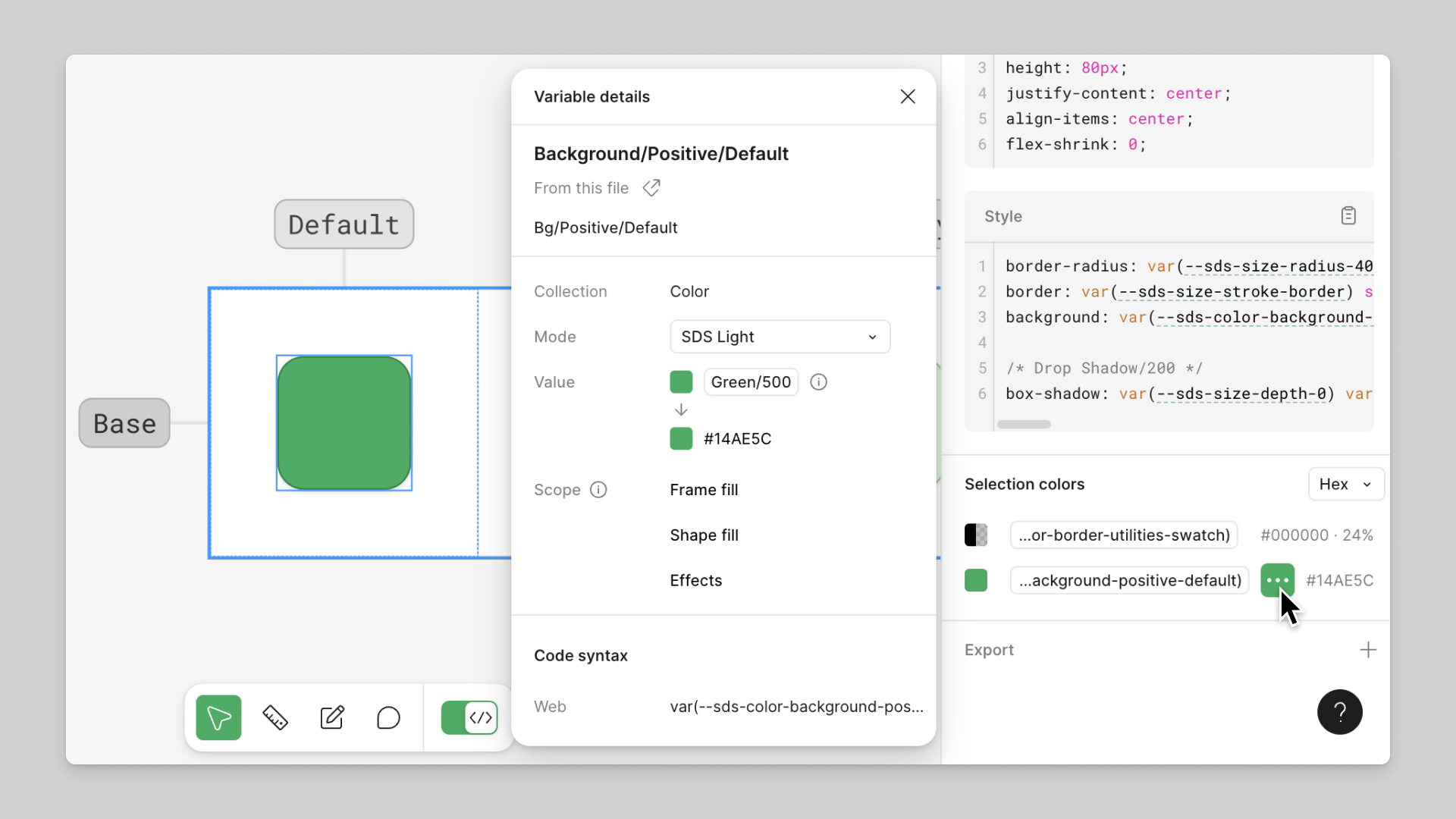
Task: Close the Variable details panel
Action: (908, 96)
